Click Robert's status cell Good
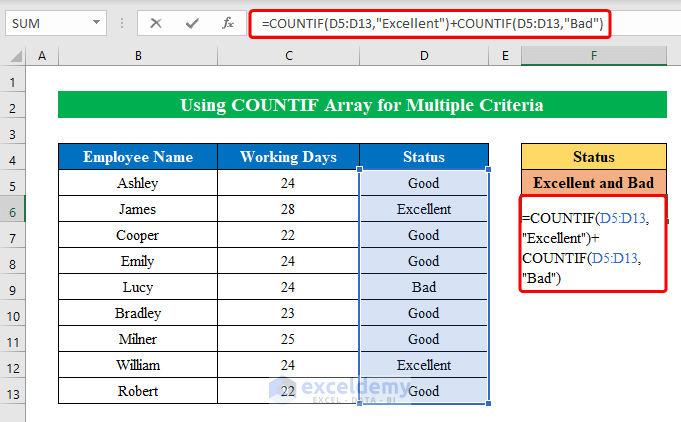This screenshot has height=422, width=681. pyautogui.click(x=424, y=391)
